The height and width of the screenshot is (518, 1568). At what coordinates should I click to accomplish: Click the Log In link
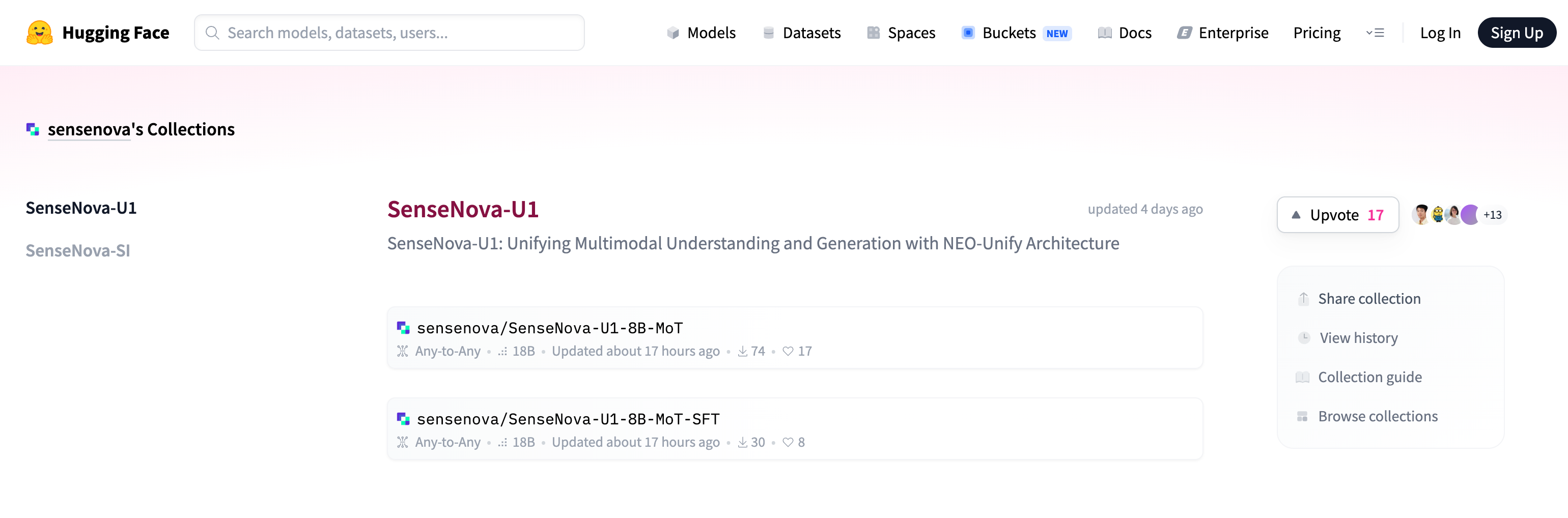point(1440,33)
